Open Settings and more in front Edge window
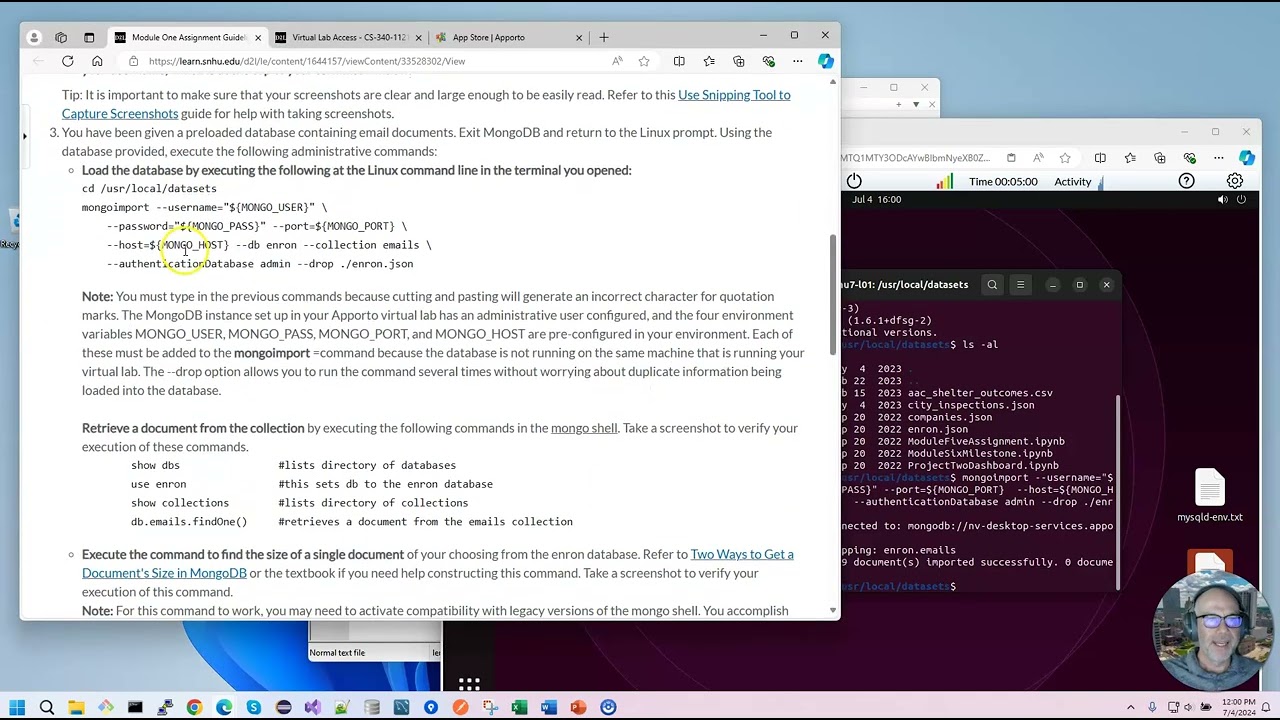 [797, 61]
